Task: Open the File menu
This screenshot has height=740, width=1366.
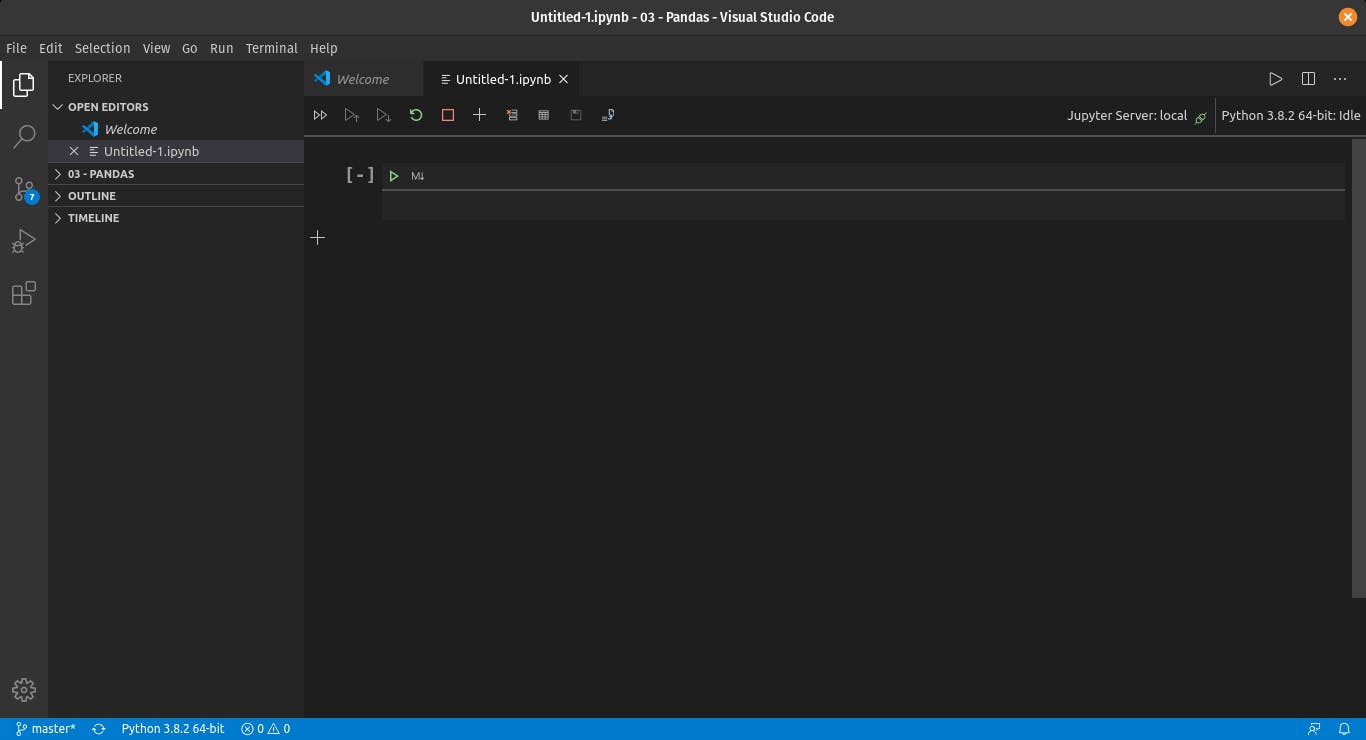Action: tap(16, 48)
